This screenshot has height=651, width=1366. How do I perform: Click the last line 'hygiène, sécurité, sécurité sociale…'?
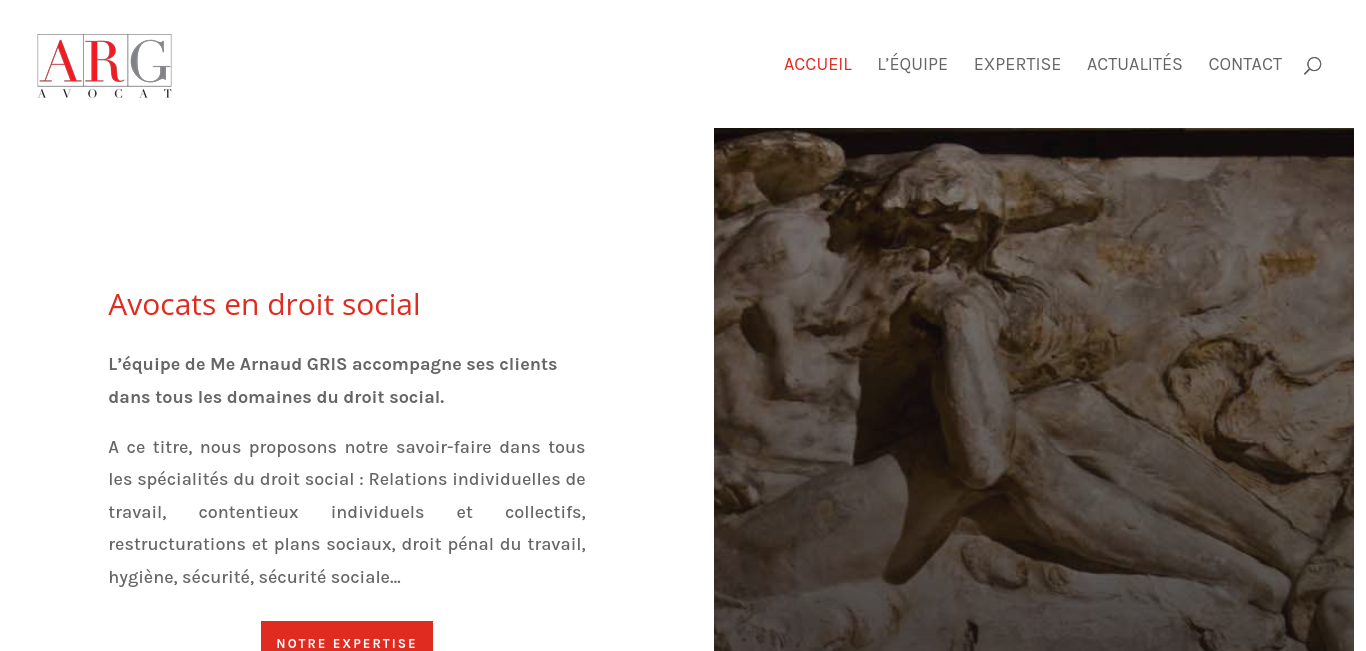[254, 577]
